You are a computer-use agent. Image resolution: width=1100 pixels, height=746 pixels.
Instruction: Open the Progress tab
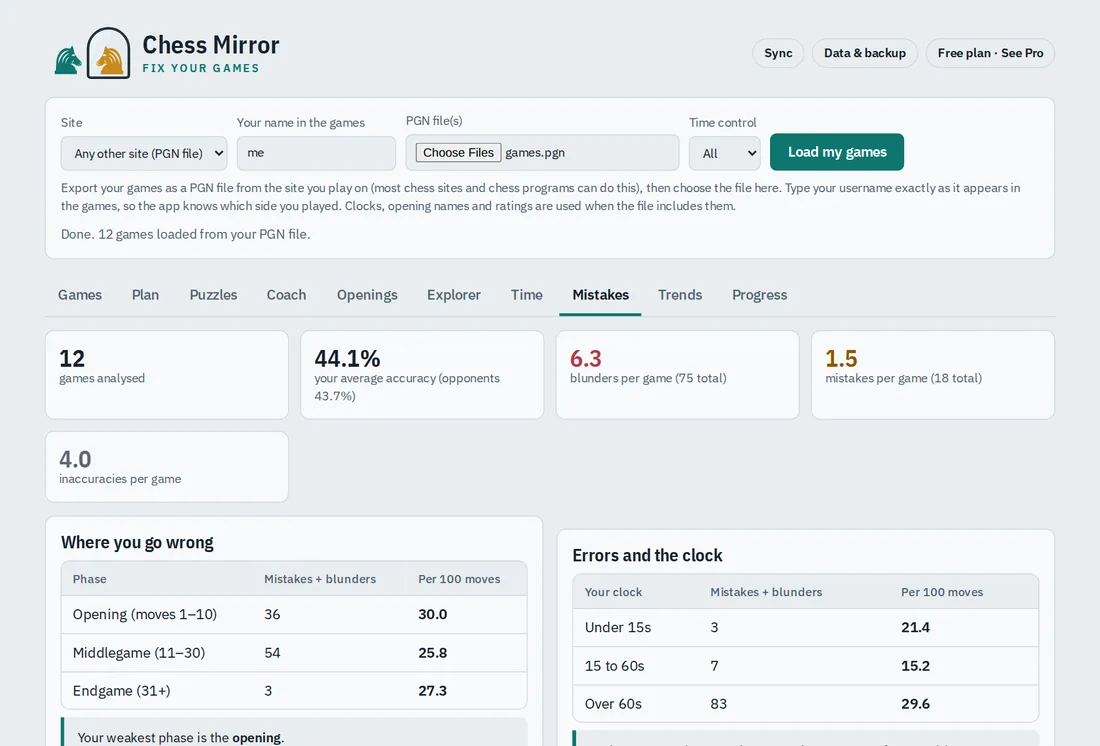pyautogui.click(x=760, y=295)
